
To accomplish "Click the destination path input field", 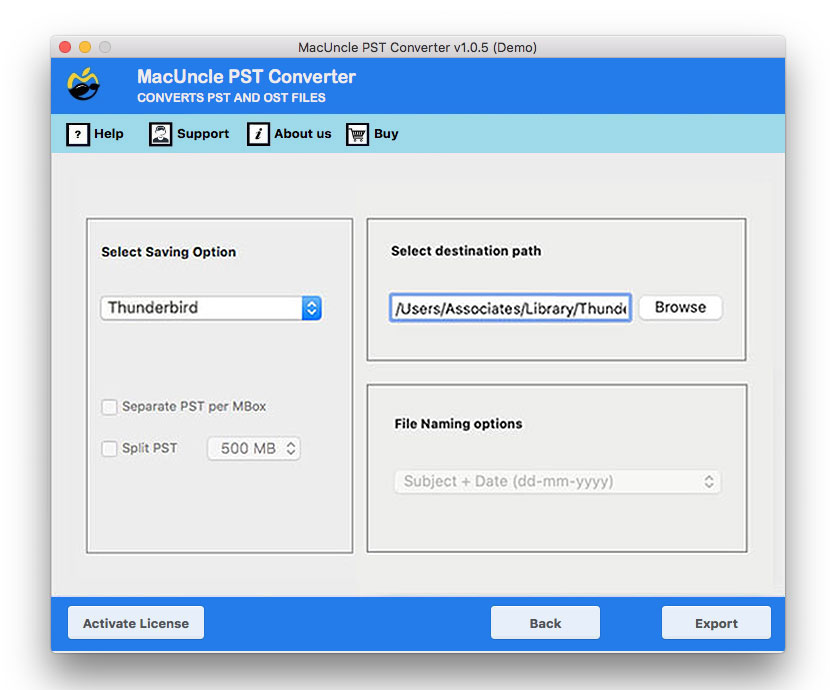I will tap(510, 307).
